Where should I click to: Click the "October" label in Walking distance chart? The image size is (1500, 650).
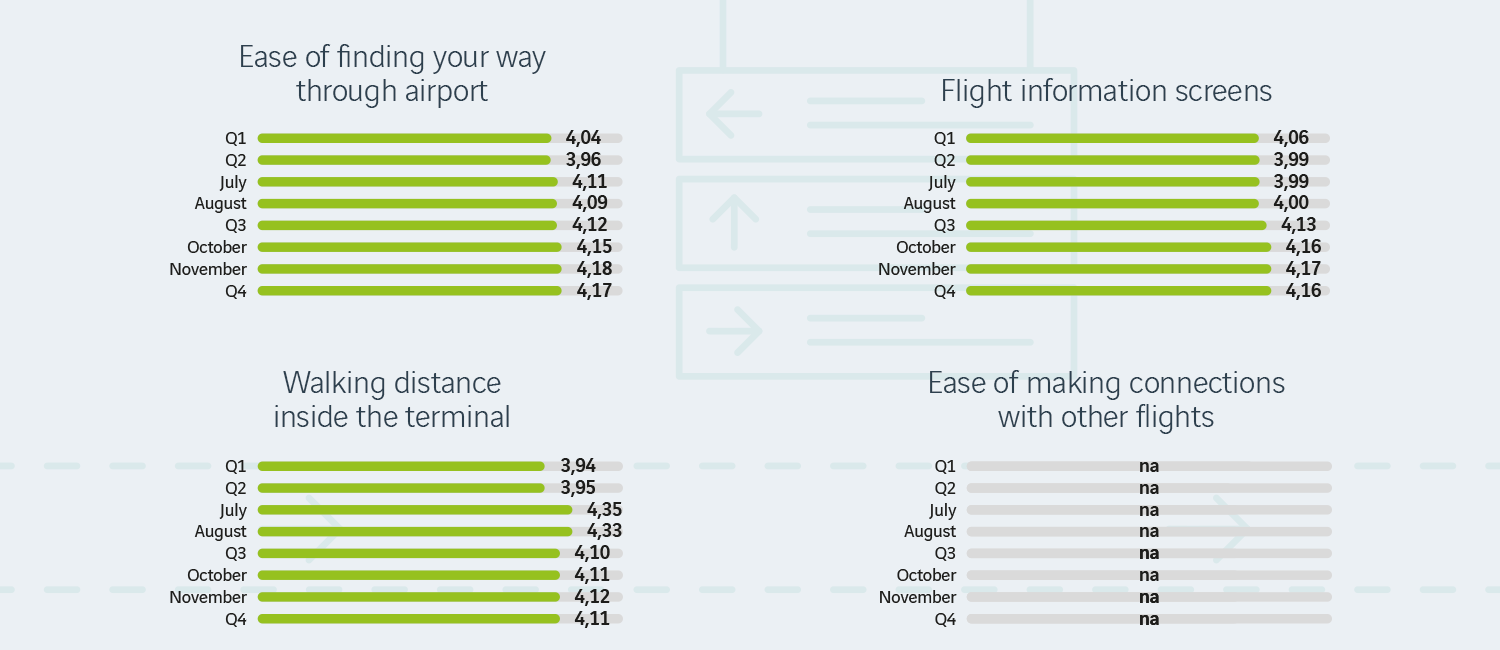[x=217, y=575]
